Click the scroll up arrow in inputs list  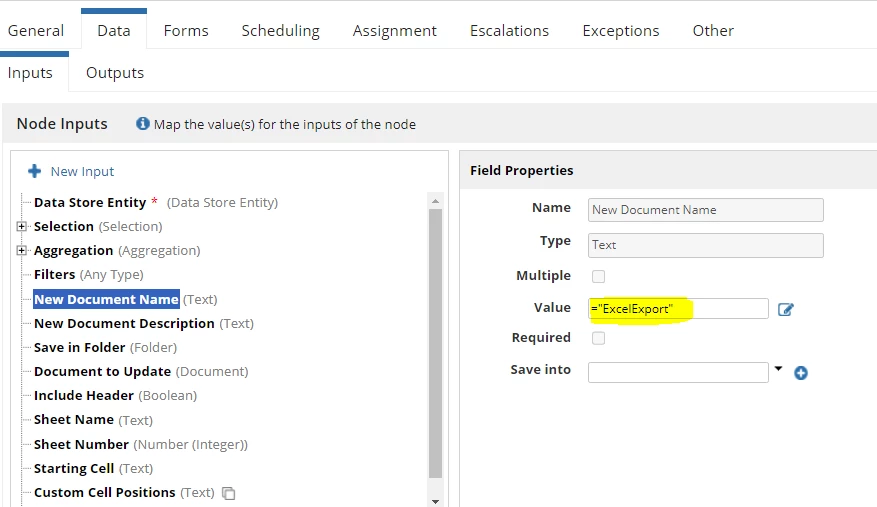pos(435,201)
